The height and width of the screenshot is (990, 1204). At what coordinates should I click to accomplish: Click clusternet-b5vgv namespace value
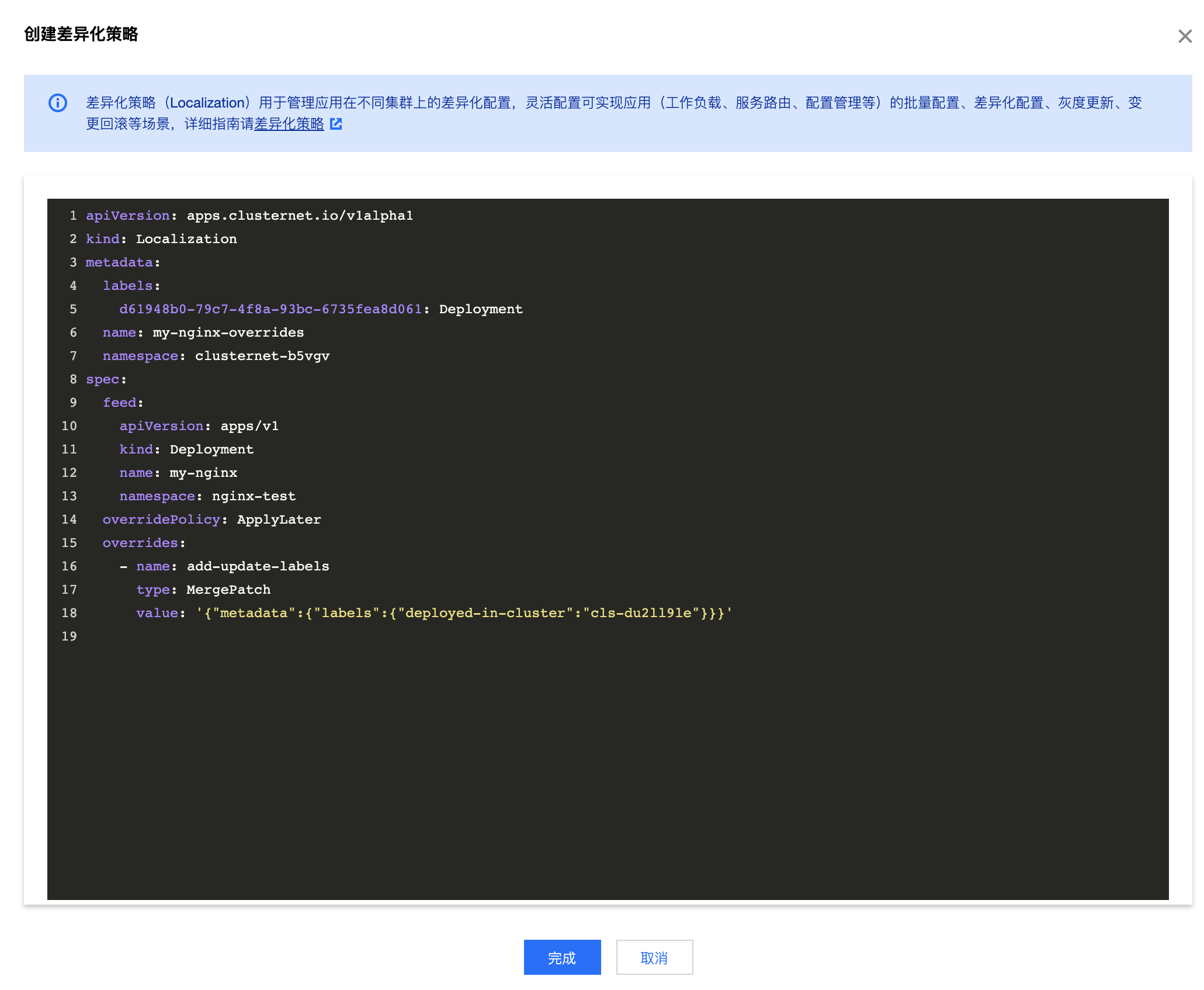click(262, 356)
